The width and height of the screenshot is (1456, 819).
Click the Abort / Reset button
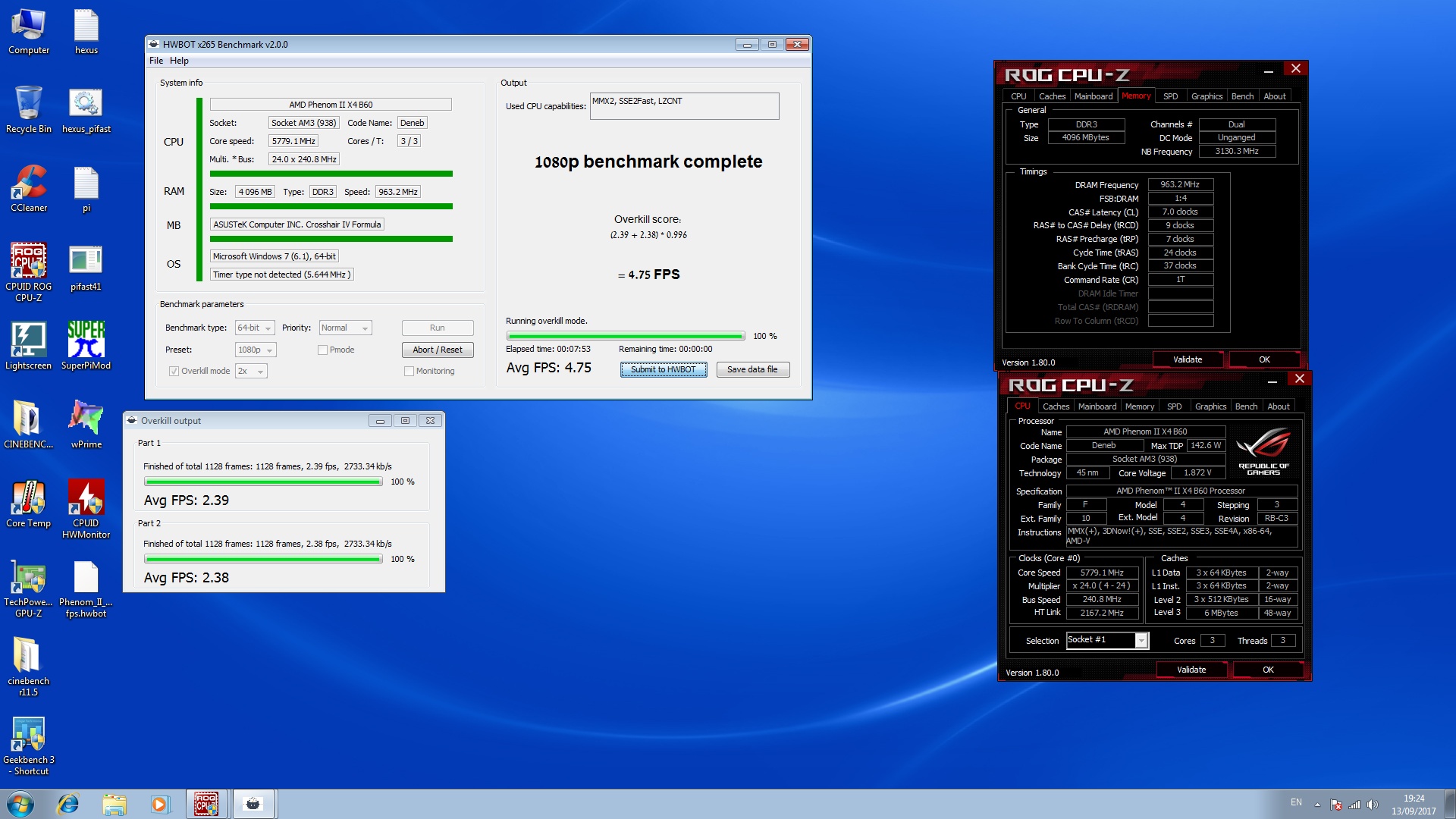[x=438, y=350]
